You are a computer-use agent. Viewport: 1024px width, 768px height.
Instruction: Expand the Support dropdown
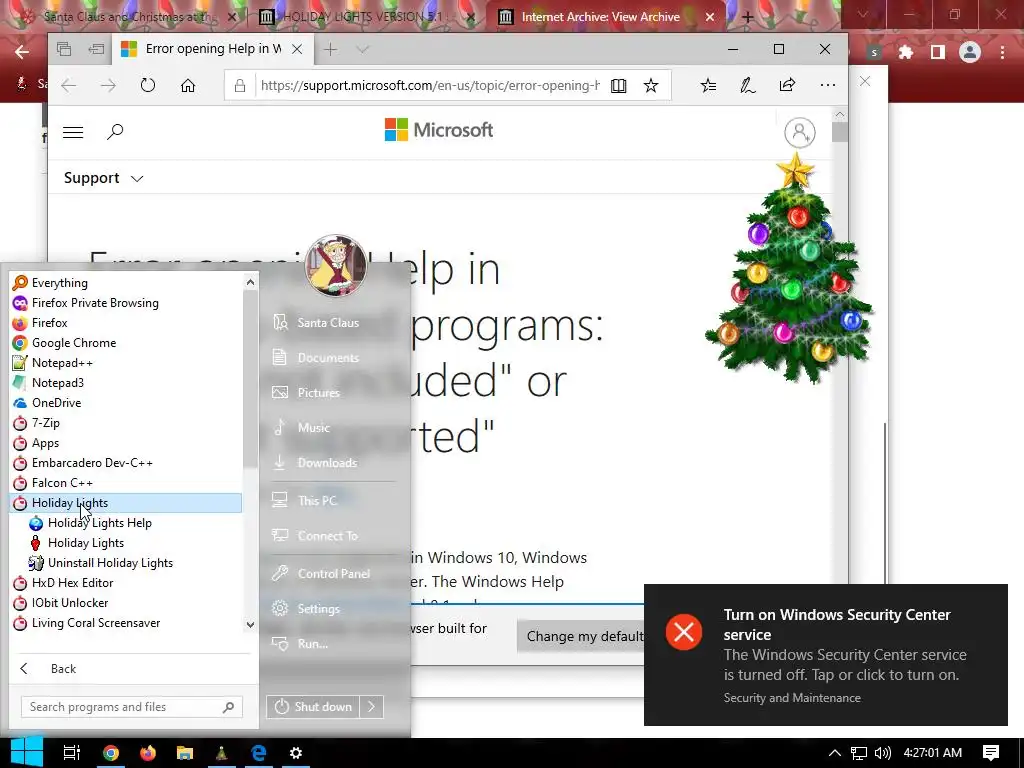tap(103, 178)
